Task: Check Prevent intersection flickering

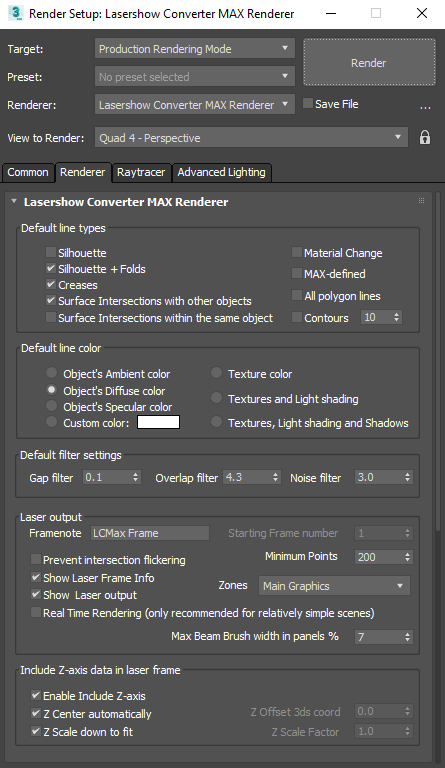Action: (35, 559)
